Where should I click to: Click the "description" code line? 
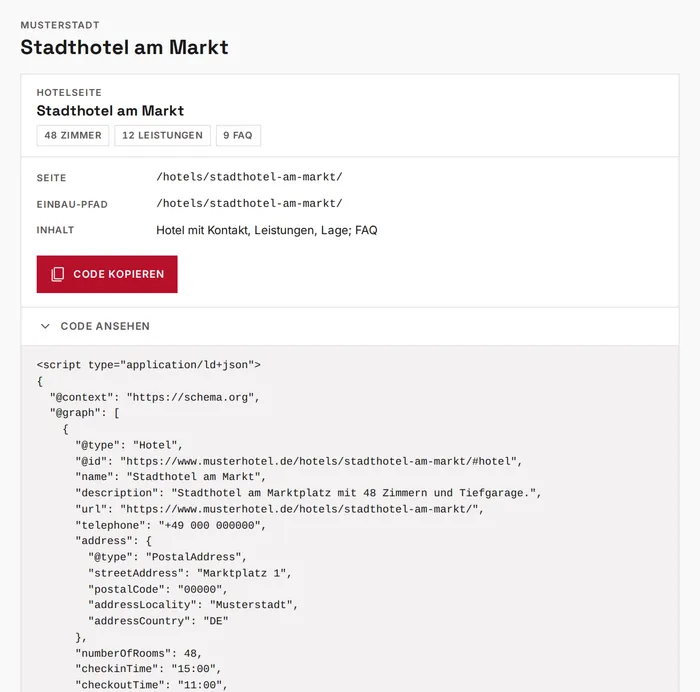[308, 493]
